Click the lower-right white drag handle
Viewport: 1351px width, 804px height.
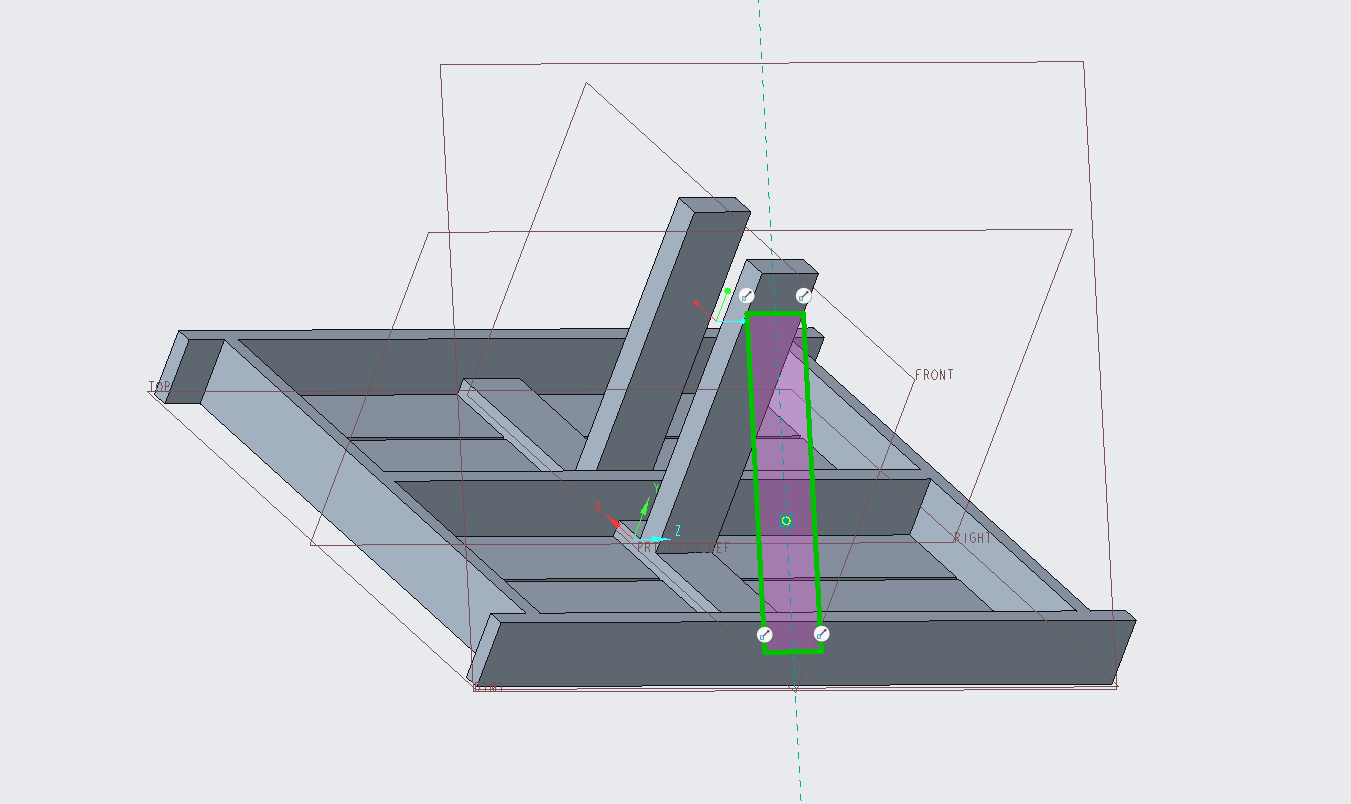pyautogui.click(x=821, y=633)
